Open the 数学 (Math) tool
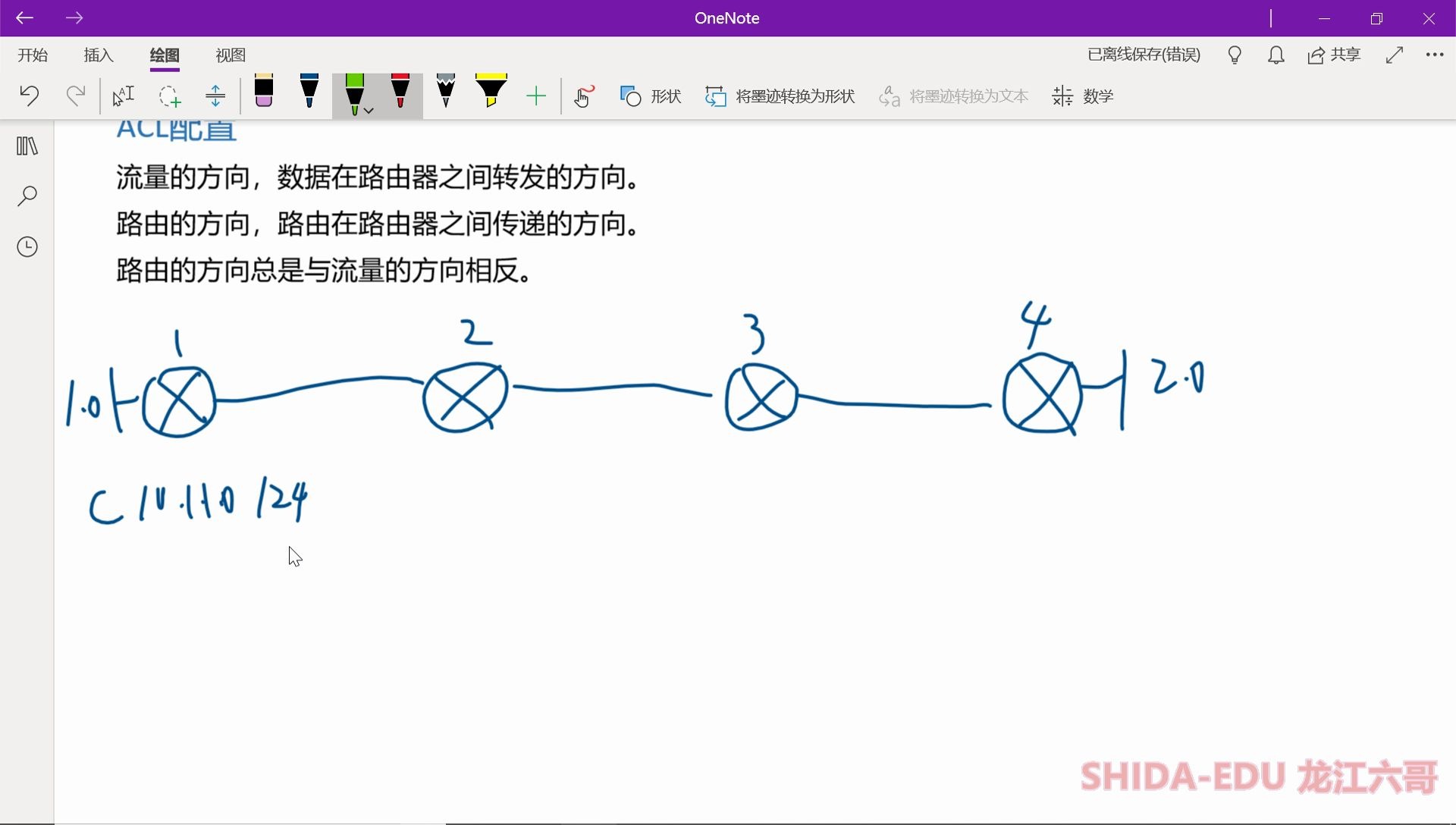The width and height of the screenshot is (1456, 825). pos(1083,96)
